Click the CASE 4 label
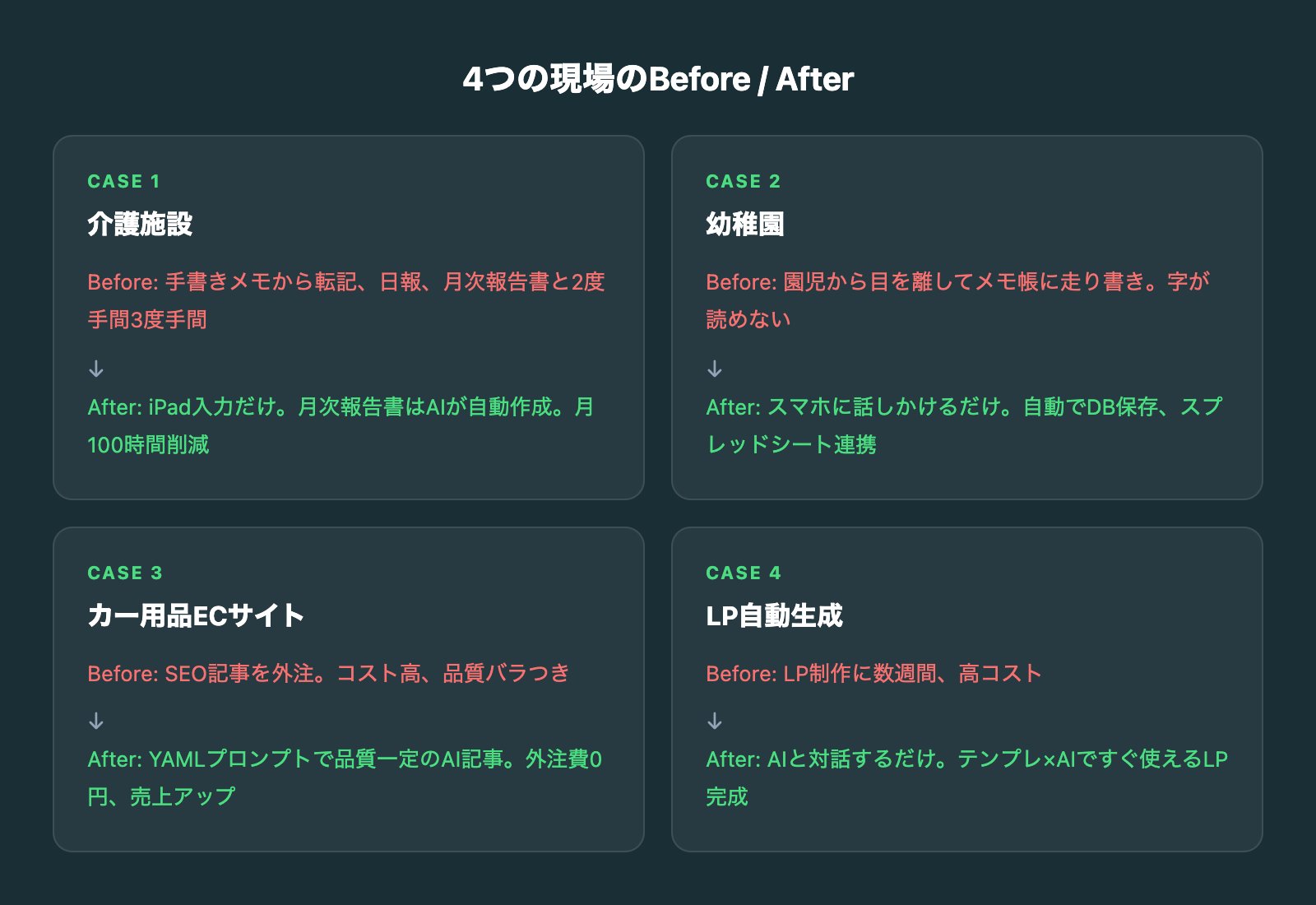1316x905 pixels. pyautogui.click(x=743, y=573)
